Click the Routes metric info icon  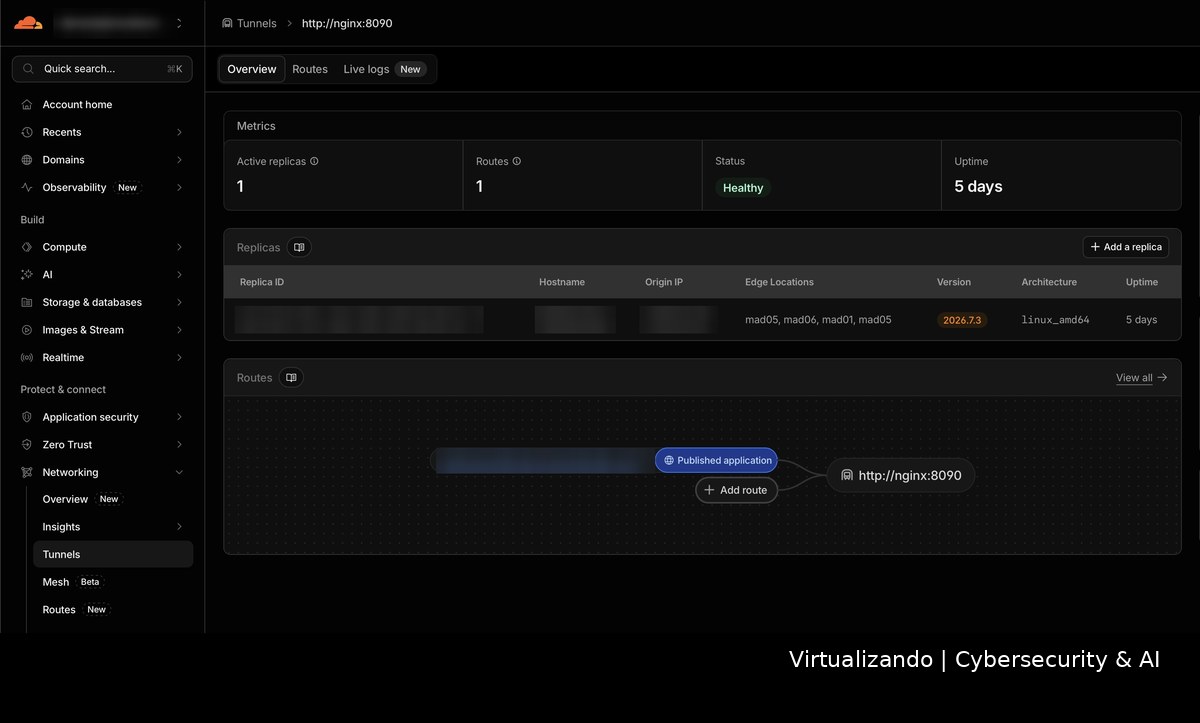517,161
